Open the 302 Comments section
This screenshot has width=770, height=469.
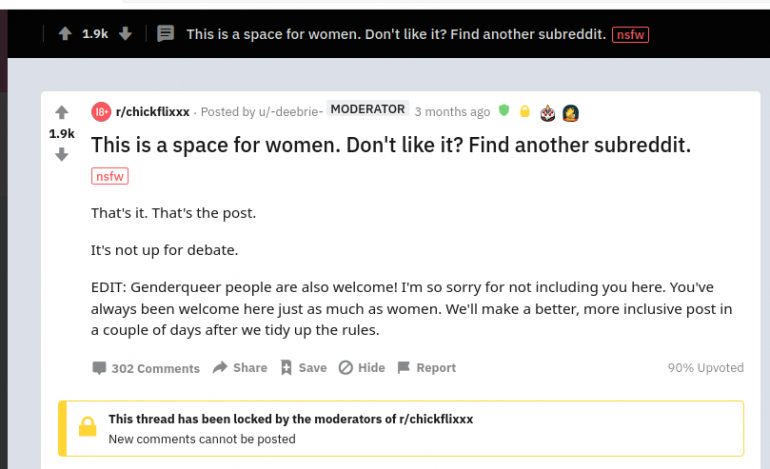pyautogui.click(x=146, y=368)
